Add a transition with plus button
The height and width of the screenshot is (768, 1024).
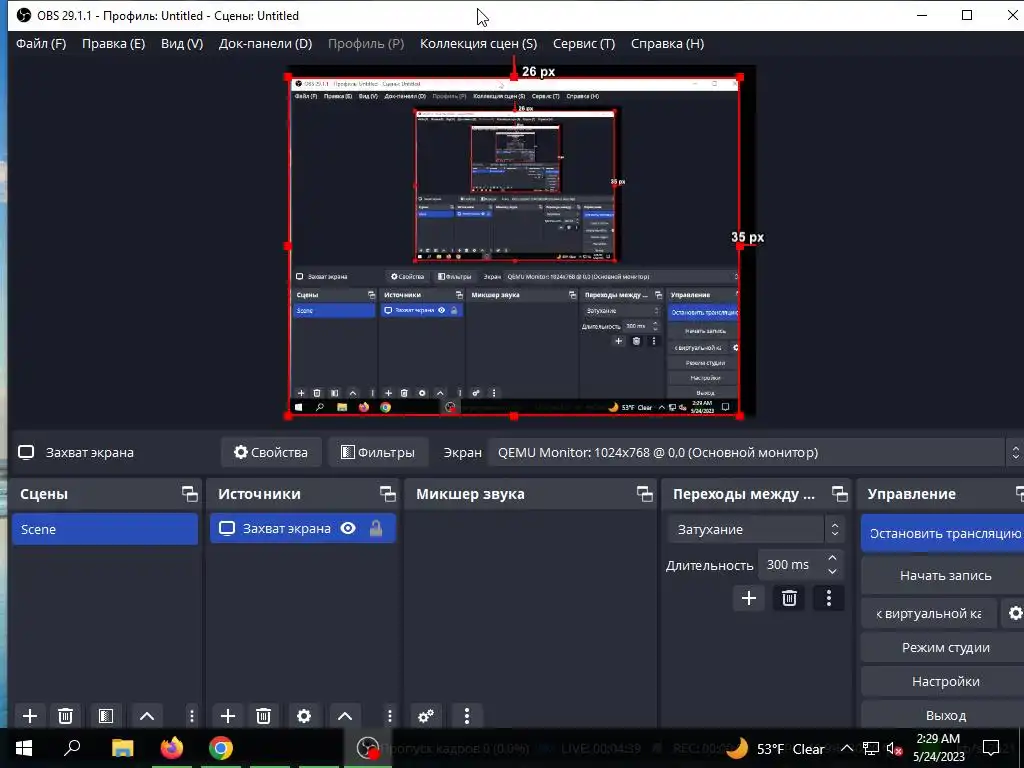tap(749, 598)
